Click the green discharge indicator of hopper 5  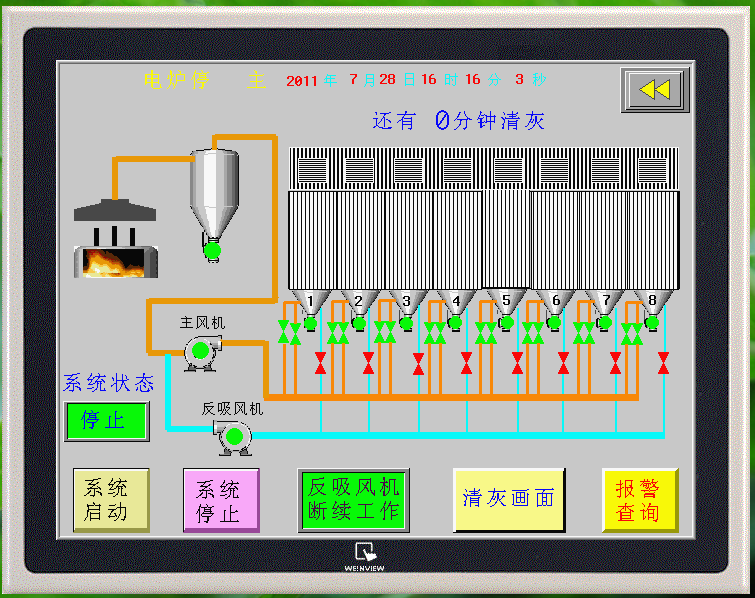click(x=507, y=323)
